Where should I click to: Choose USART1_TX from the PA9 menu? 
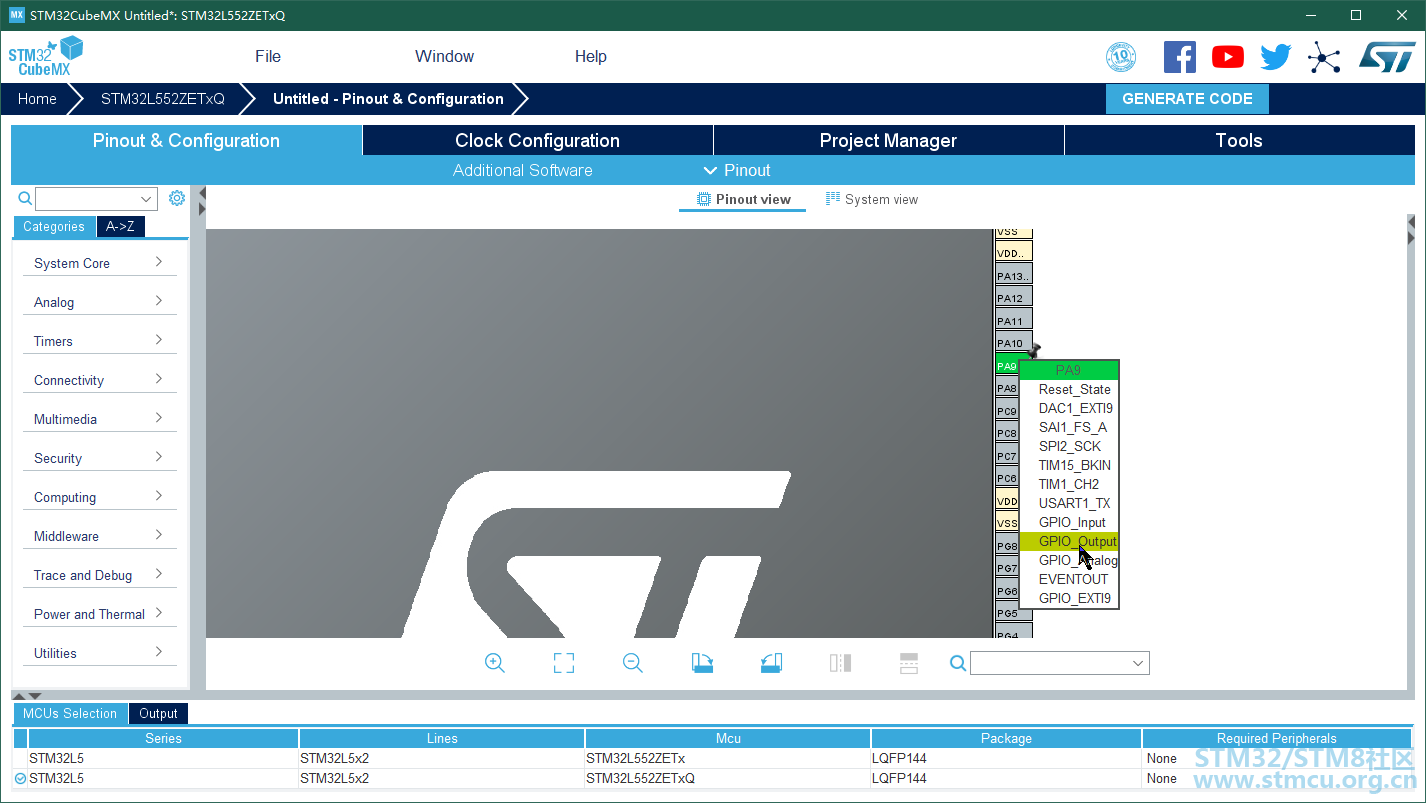pyautogui.click(x=1069, y=503)
